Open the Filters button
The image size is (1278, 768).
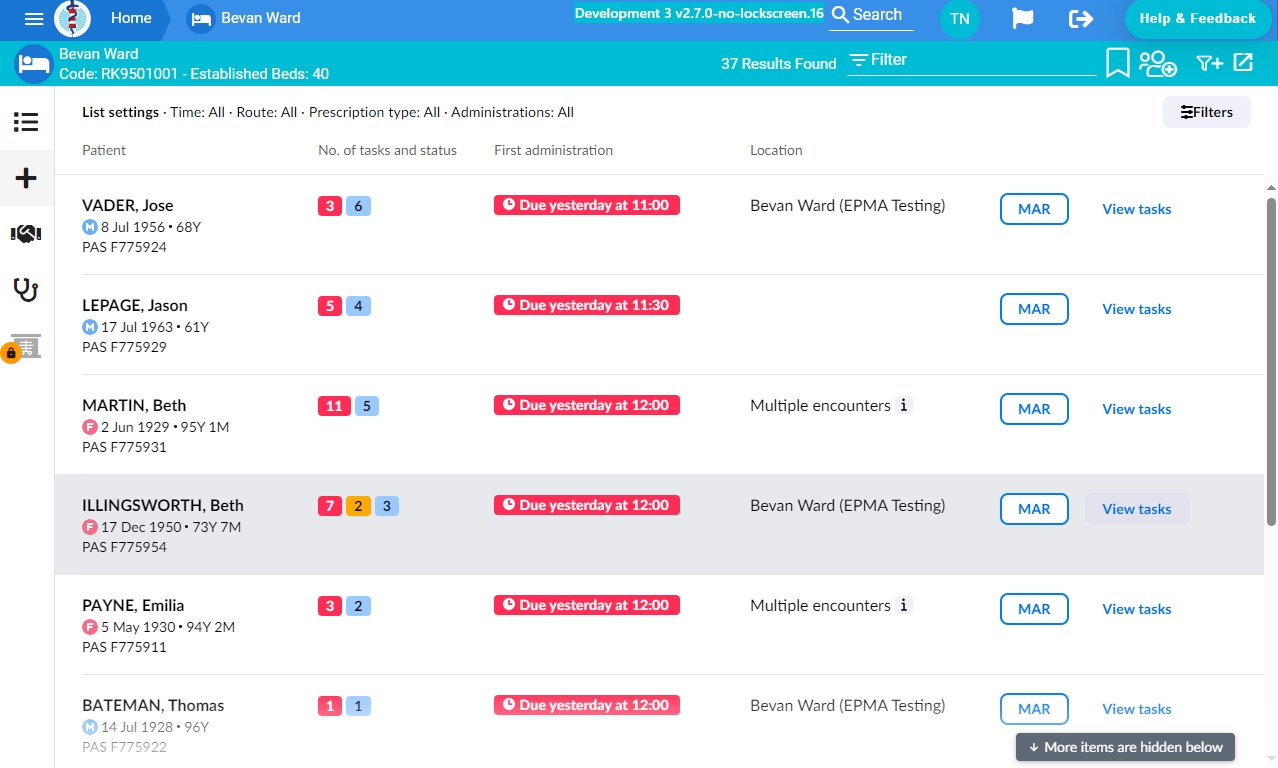click(x=1206, y=112)
